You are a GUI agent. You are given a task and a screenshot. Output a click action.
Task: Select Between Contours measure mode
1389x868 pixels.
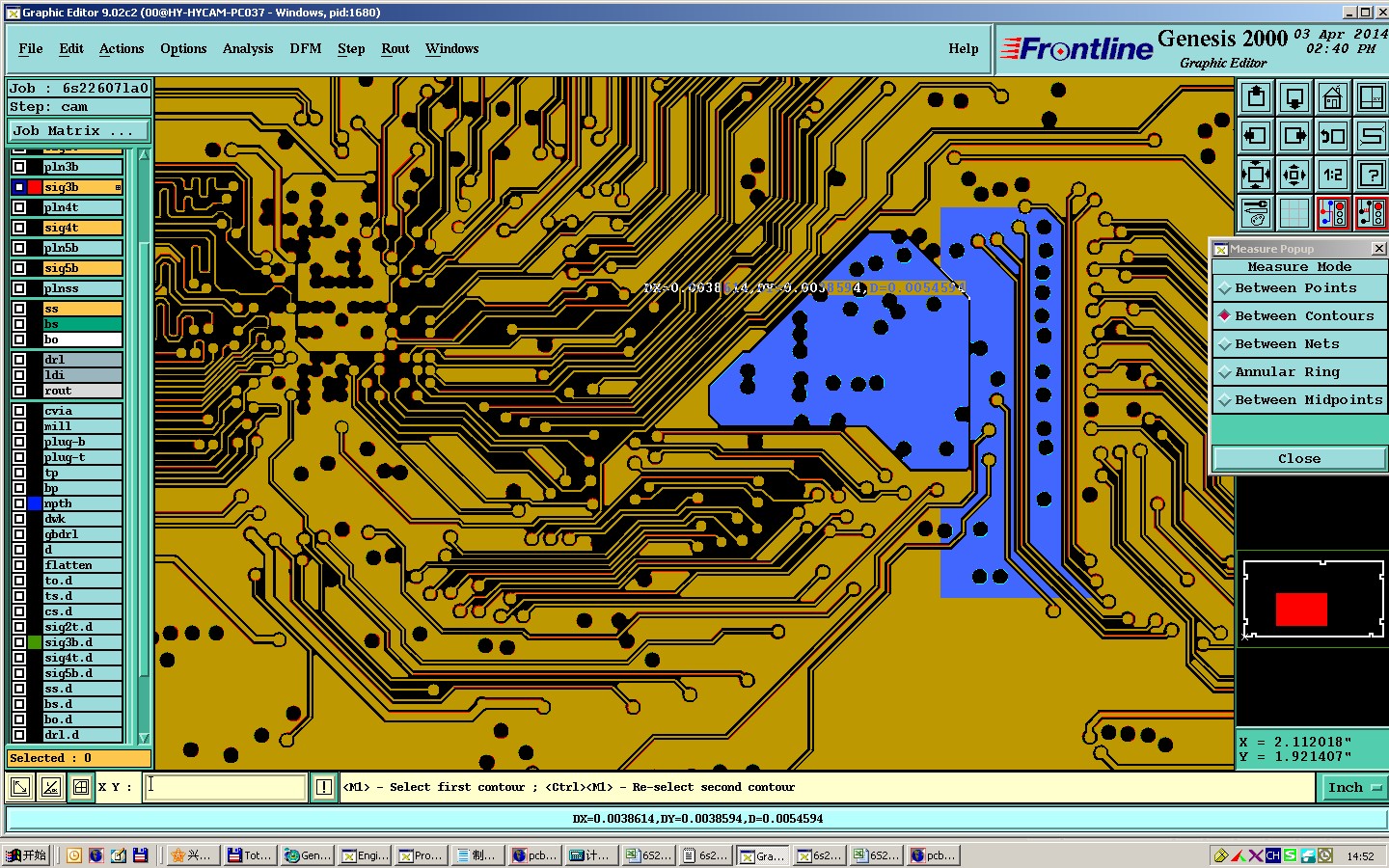1299,316
